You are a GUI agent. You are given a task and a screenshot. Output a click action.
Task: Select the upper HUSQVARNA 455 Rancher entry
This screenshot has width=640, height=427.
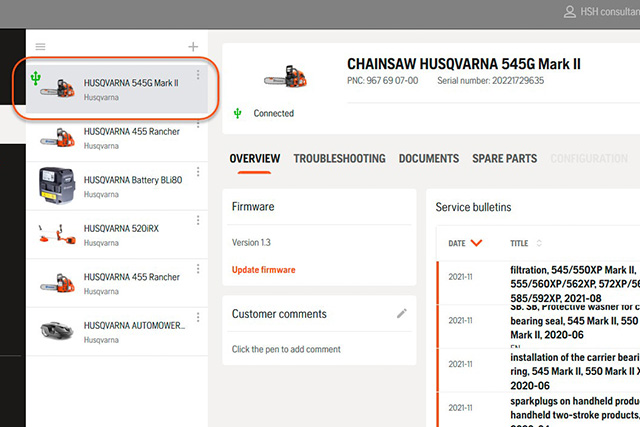(117, 138)
